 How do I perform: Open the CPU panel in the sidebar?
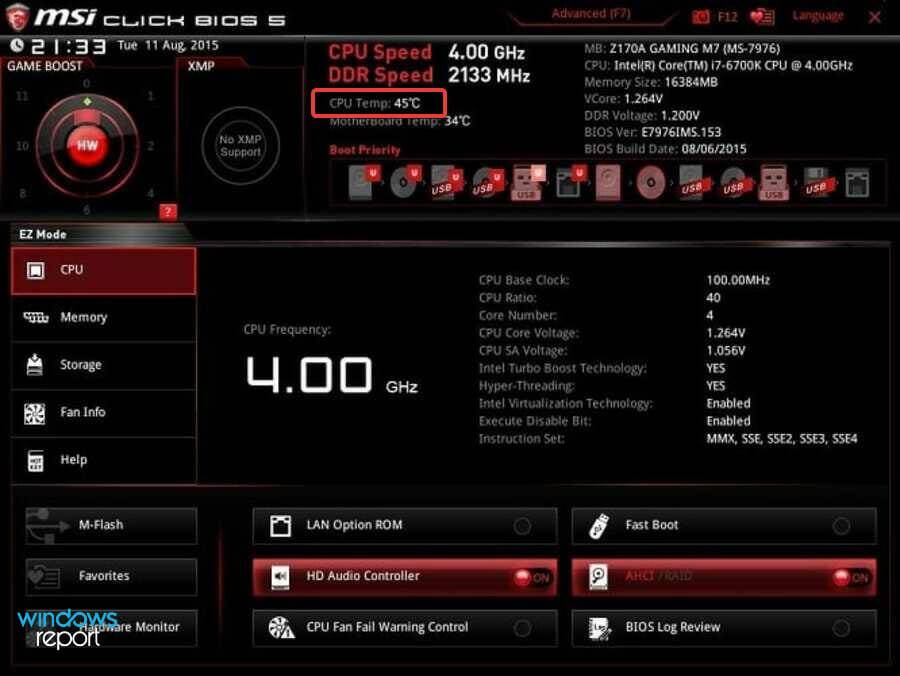(103, 269)
